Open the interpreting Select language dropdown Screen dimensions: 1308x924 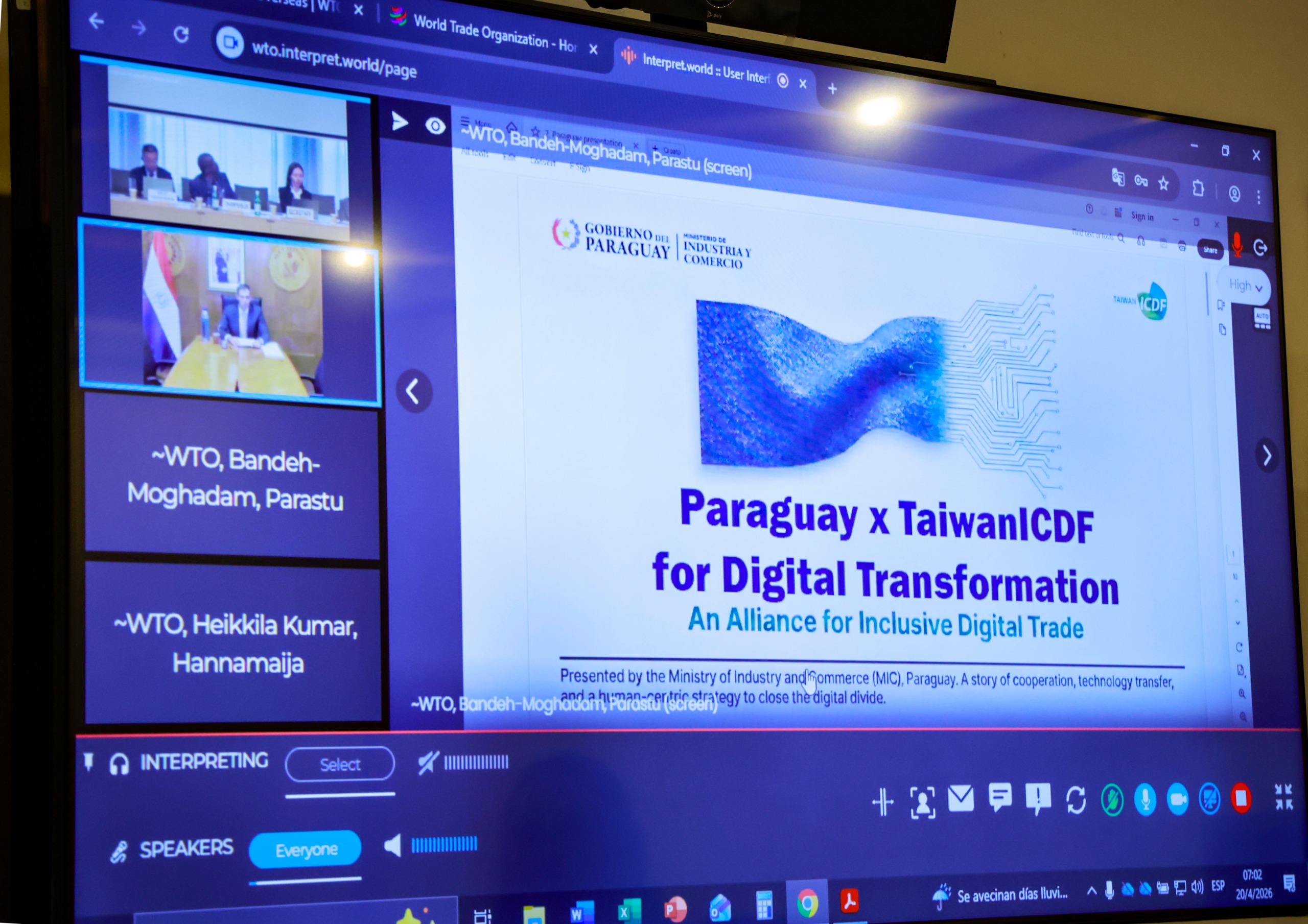click(x=340, y=764)
